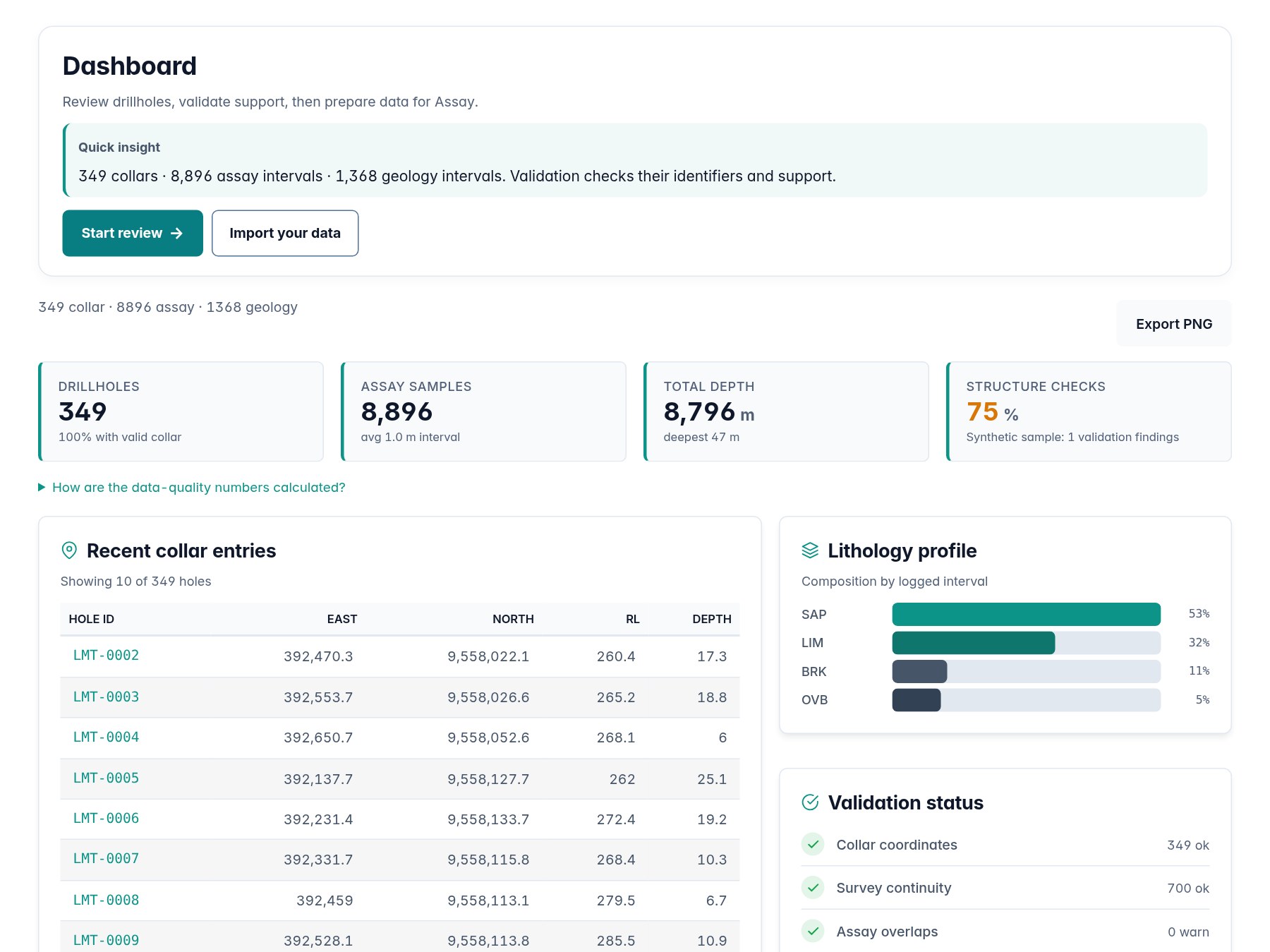Expand data-quality calculation explanation
This screenshot has height=952, width=1270.
click(x=192, y=488)
